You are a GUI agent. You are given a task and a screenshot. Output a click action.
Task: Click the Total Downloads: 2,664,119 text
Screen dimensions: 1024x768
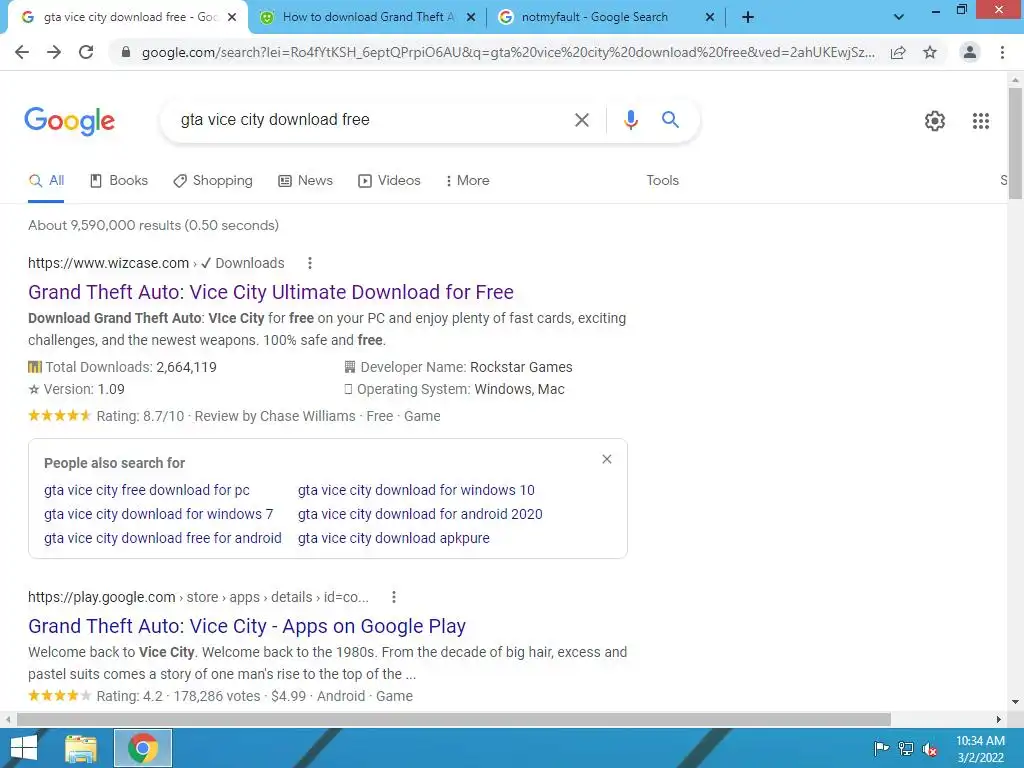click(122, 367)
